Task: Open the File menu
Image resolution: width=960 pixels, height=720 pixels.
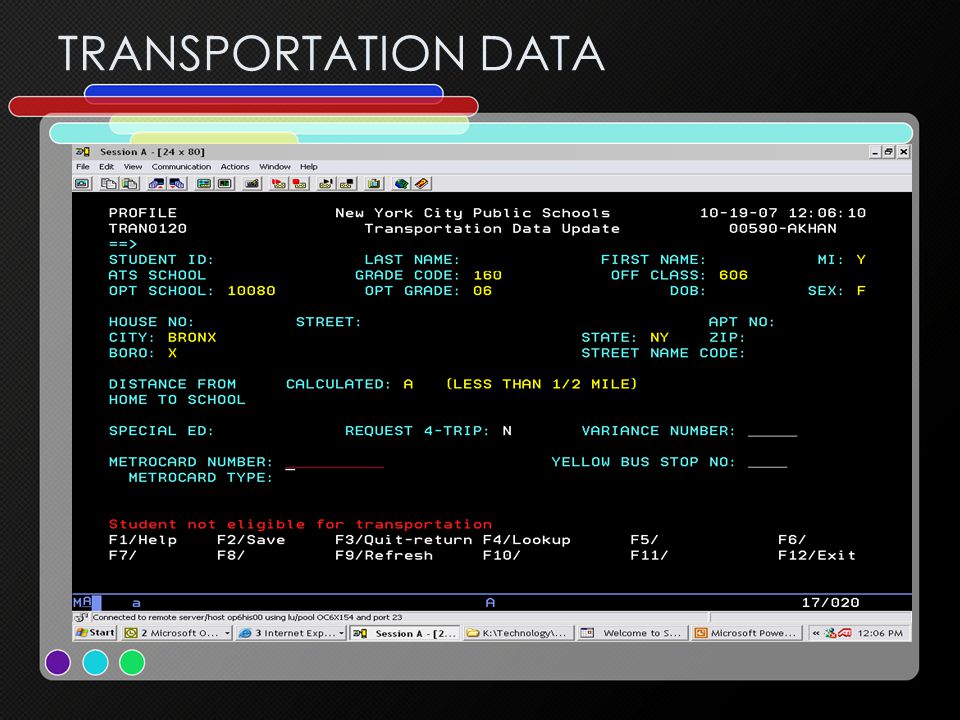Action: pos(83,167)
